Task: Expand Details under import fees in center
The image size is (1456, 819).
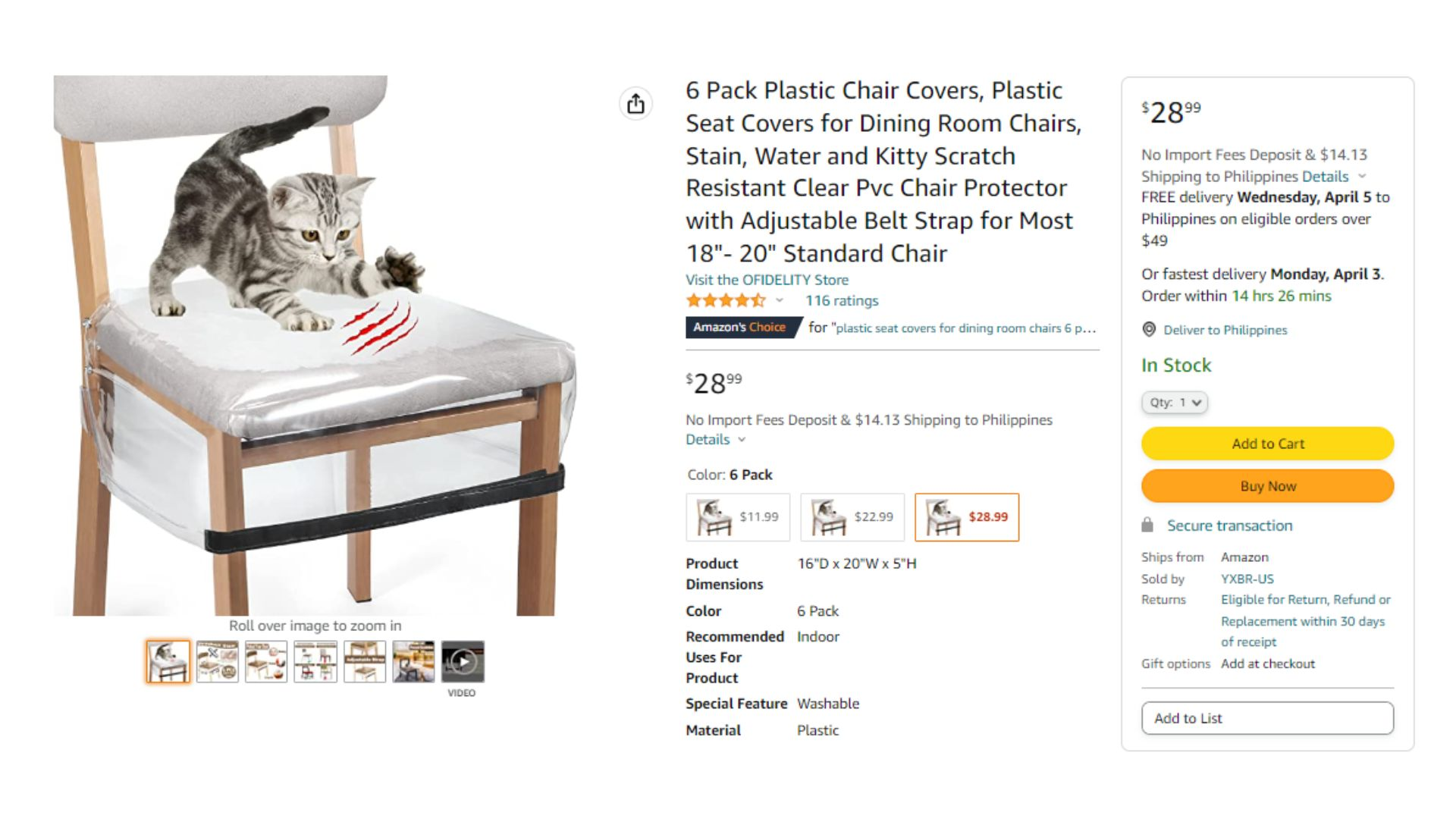Action: 715,440
